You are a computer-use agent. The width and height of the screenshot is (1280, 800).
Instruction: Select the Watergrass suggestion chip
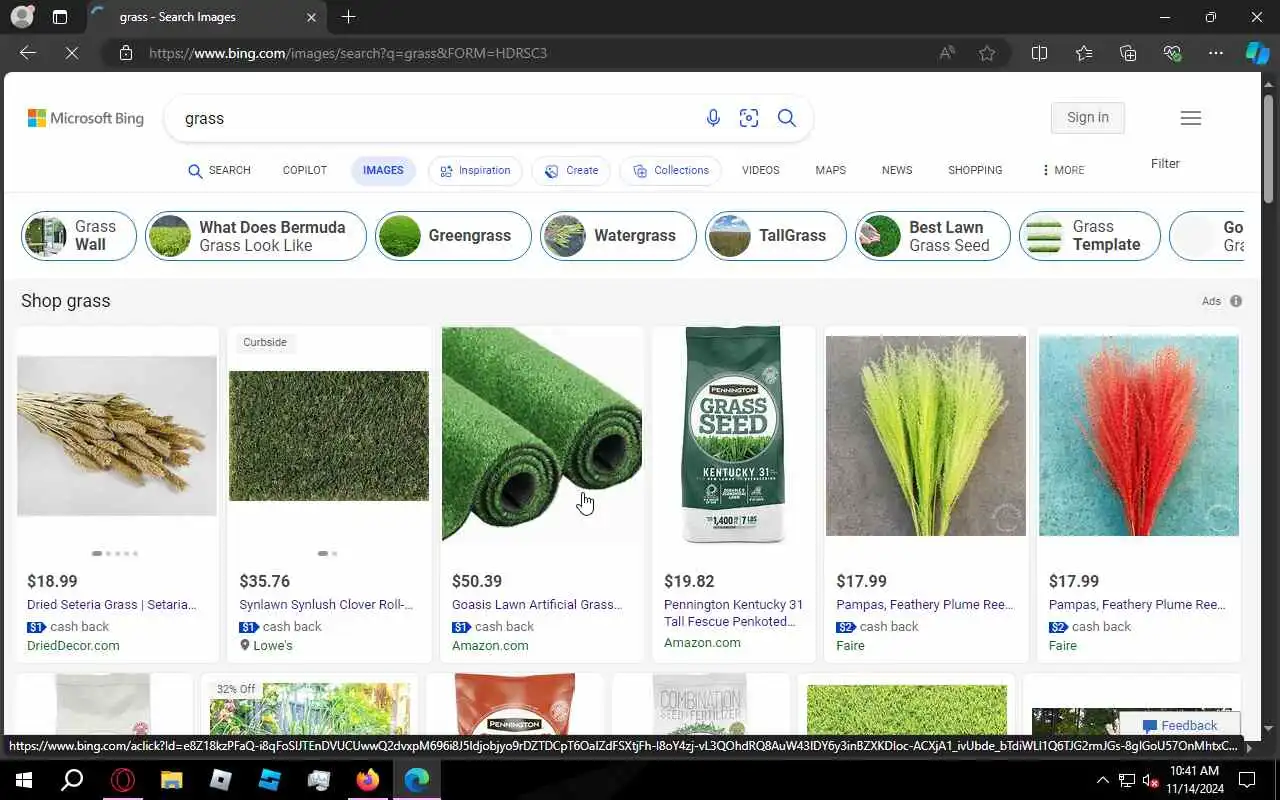click(618, 236)
